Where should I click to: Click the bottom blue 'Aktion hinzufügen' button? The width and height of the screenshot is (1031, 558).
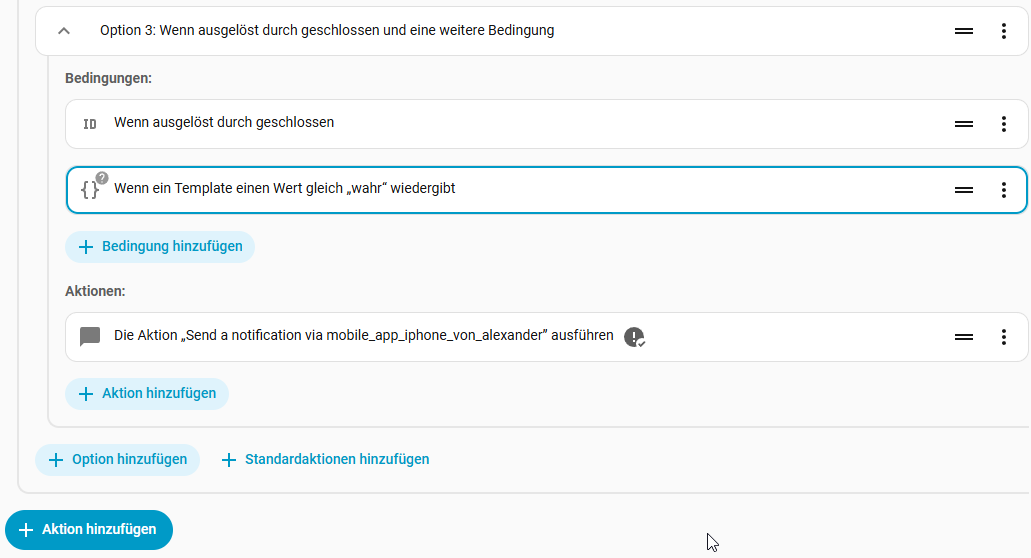pos(89,530)
